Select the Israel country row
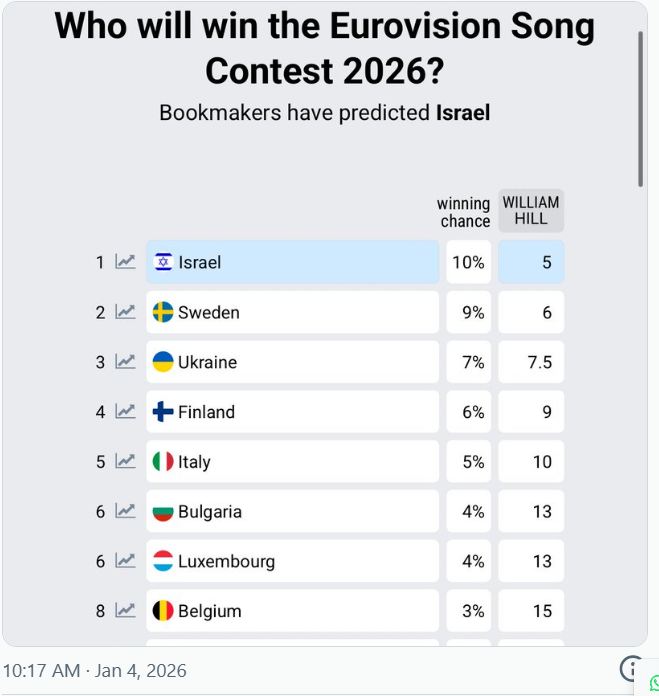Viewport: 659px width, 696px height. (292, 262)
